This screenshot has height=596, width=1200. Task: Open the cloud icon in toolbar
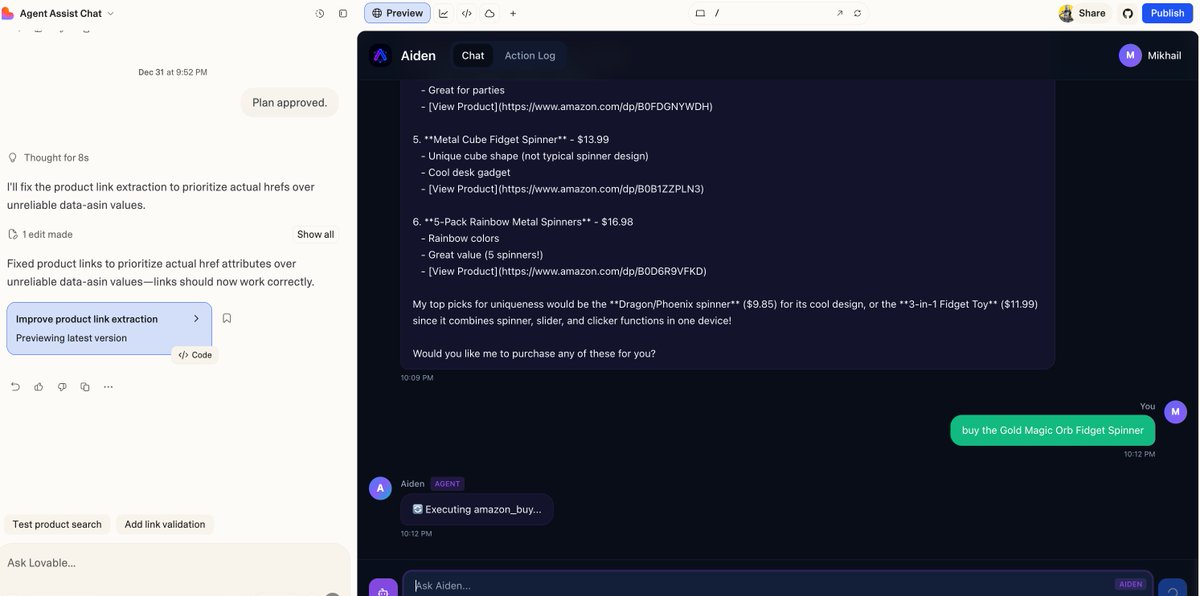click(489, 13)
